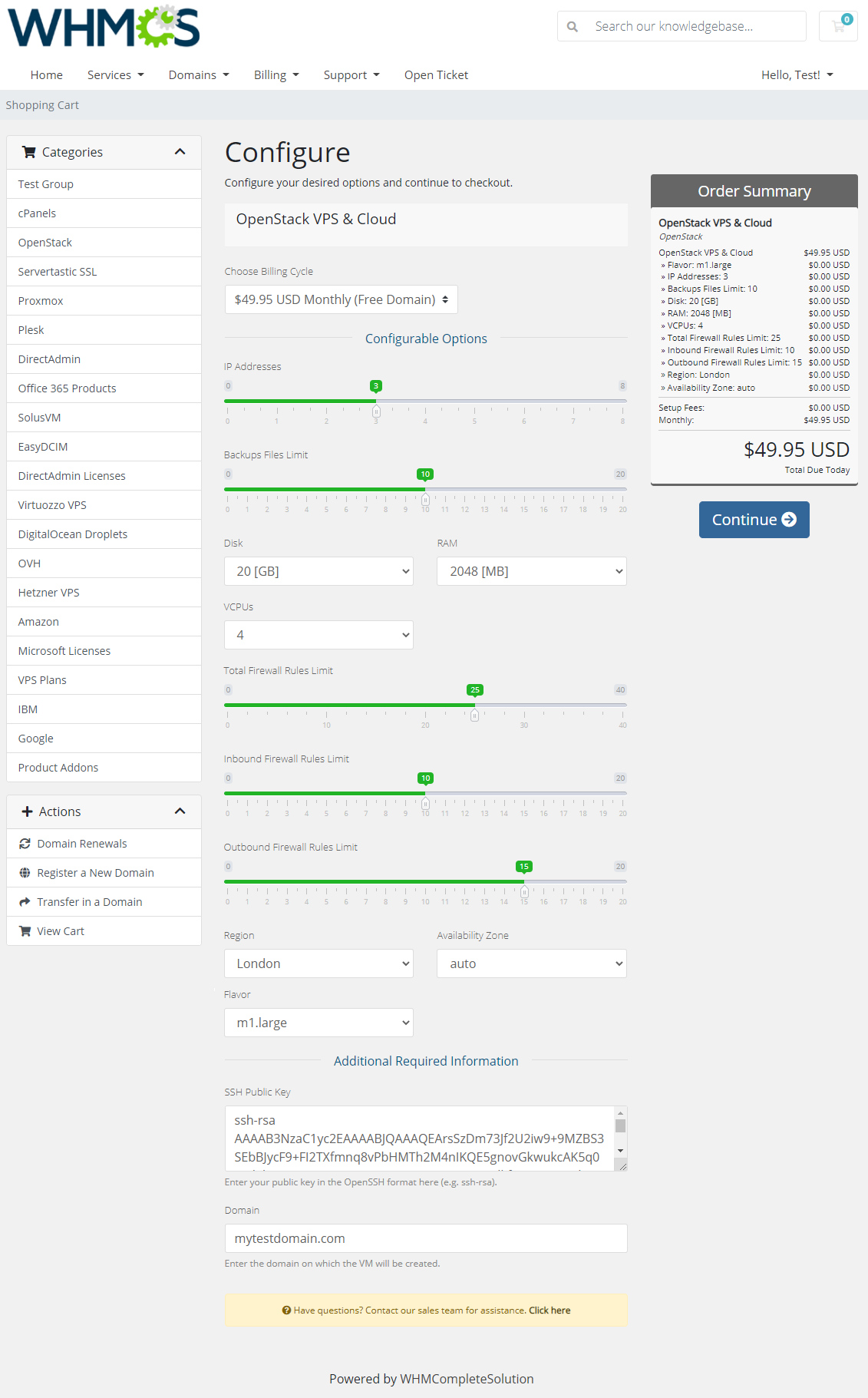Image resolution: width=868 pixels, height=1398 pixels.
Task: Open the RAM dropdown
Action: coord(531,571)
